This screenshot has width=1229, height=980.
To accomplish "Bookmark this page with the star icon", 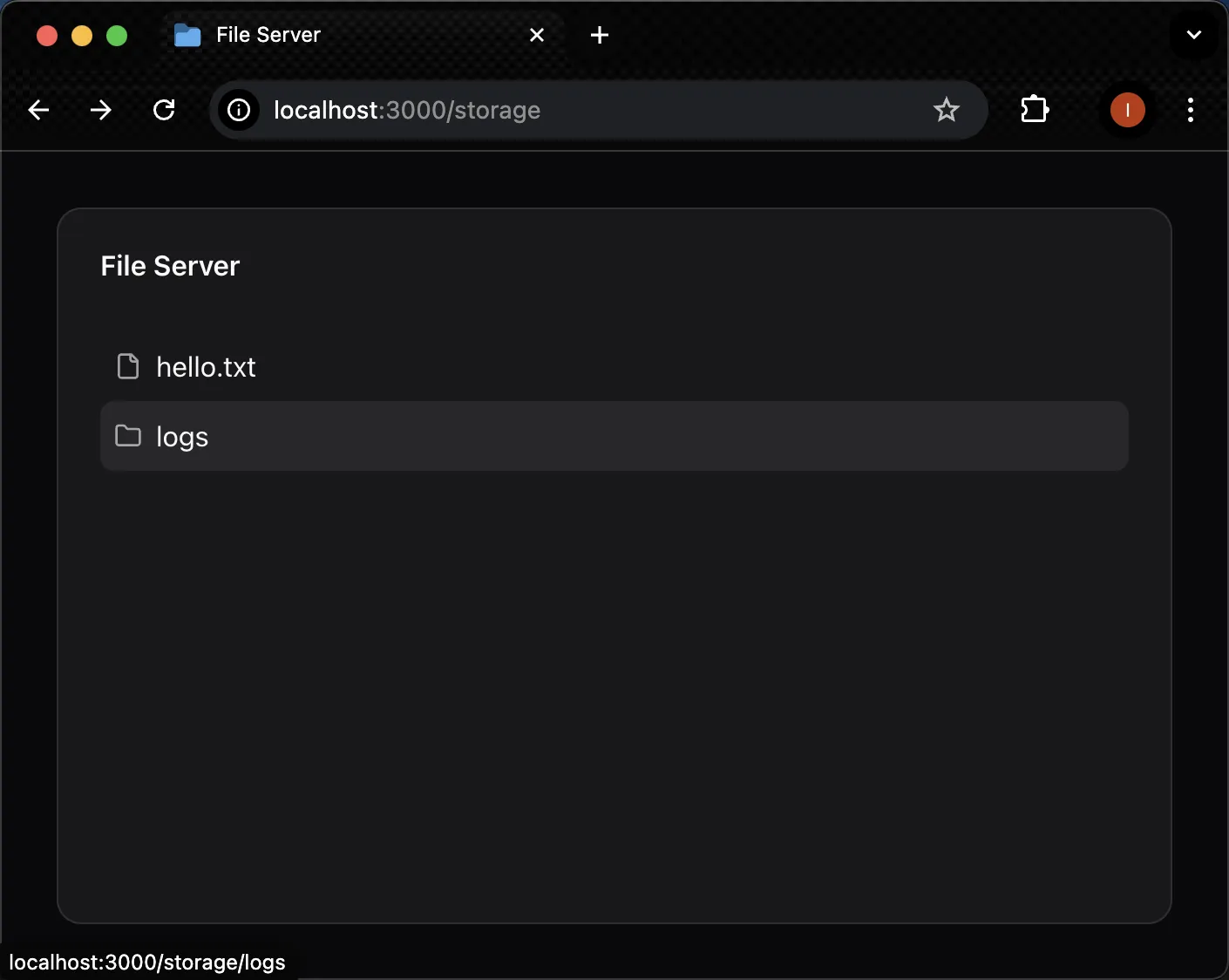I will [x=946, y=110].
